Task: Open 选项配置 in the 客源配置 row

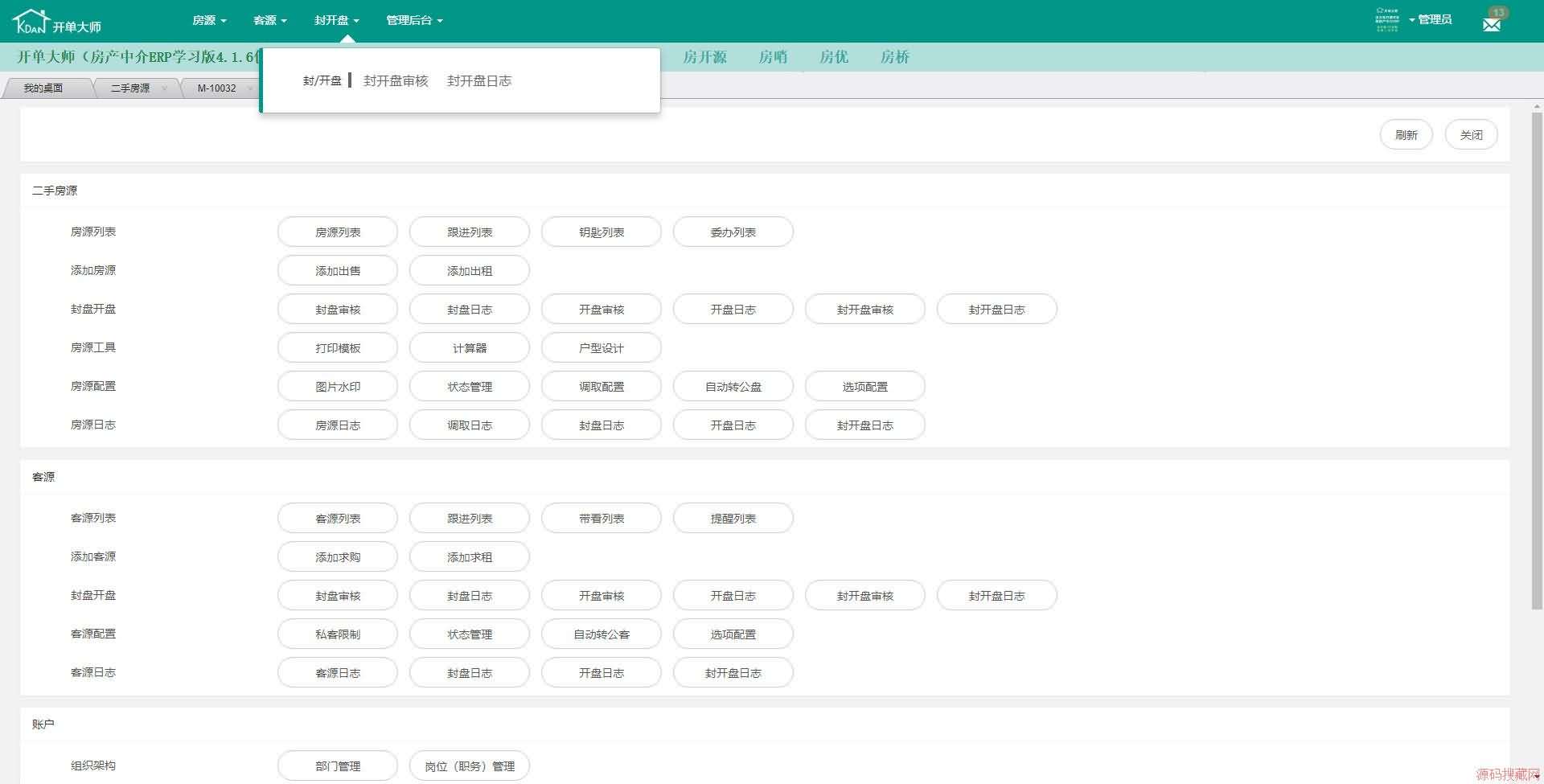Action: pos(733,634)
